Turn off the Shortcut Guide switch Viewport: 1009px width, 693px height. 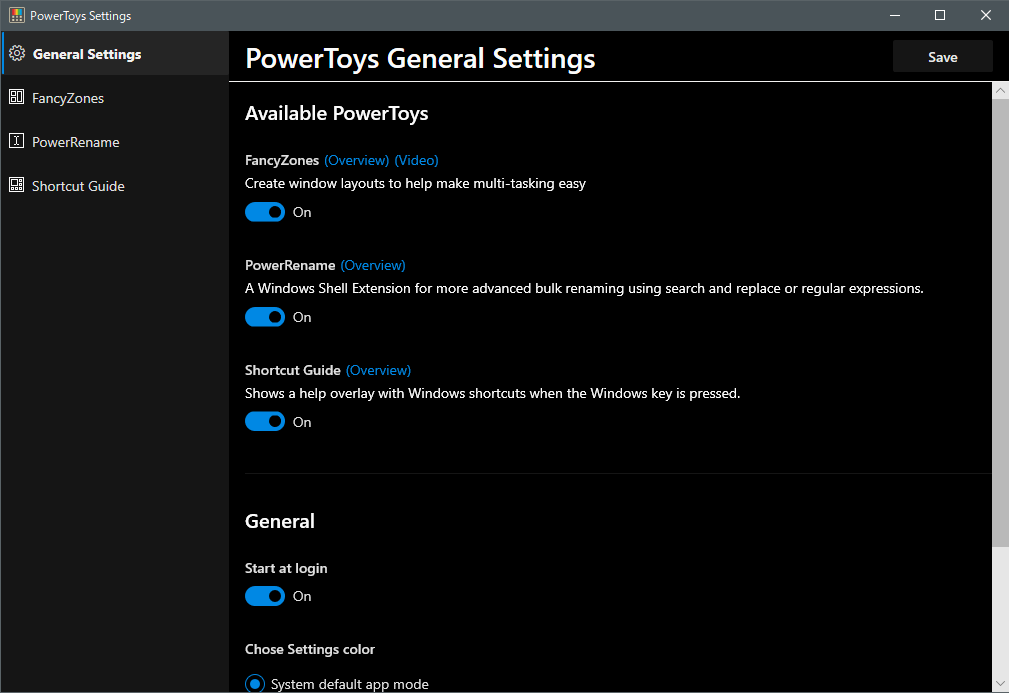264,421
